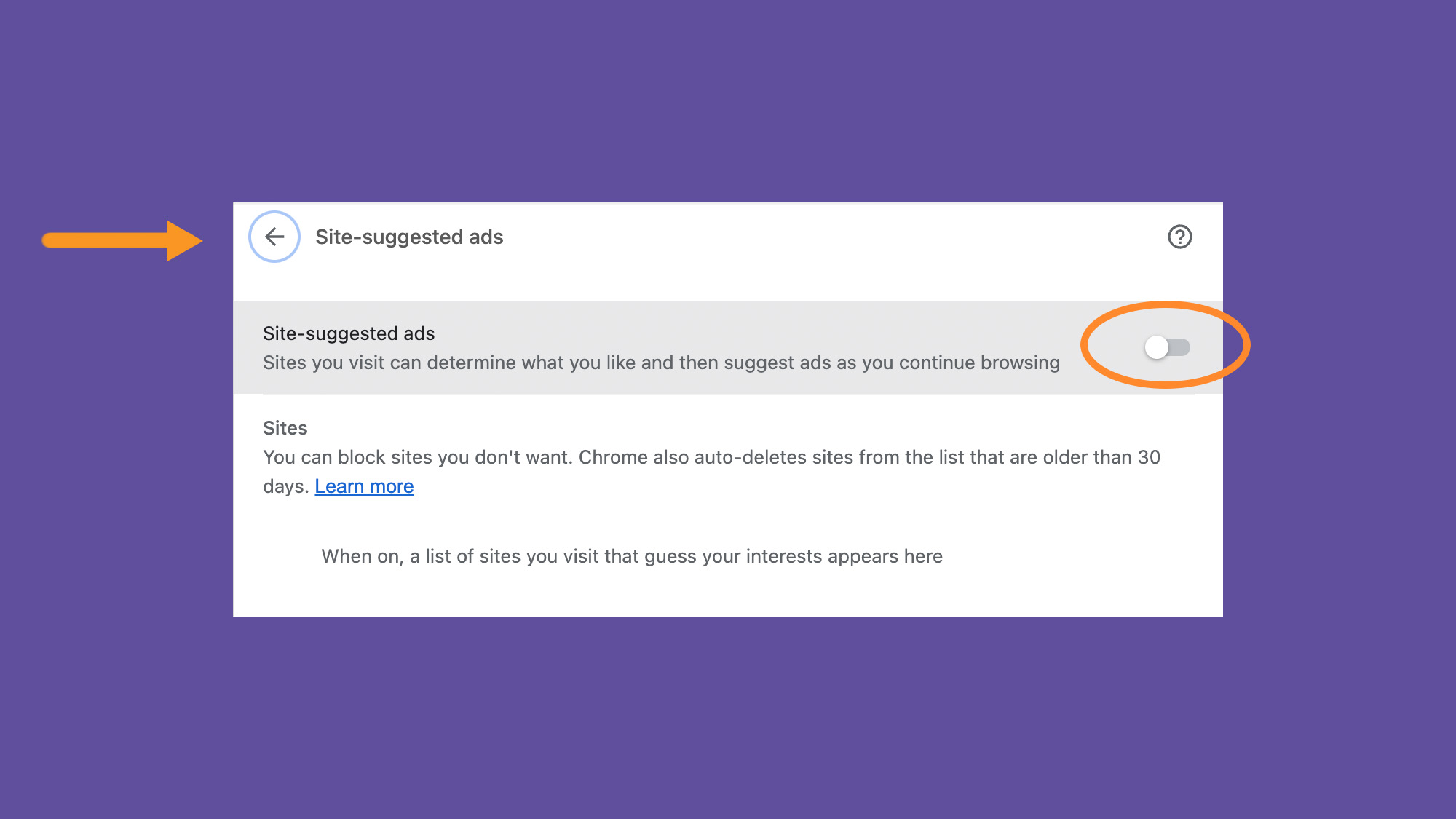Enable the Site-suggested ads toggle
This screenshot has height=819, width=1456.
click(1166, 347)
